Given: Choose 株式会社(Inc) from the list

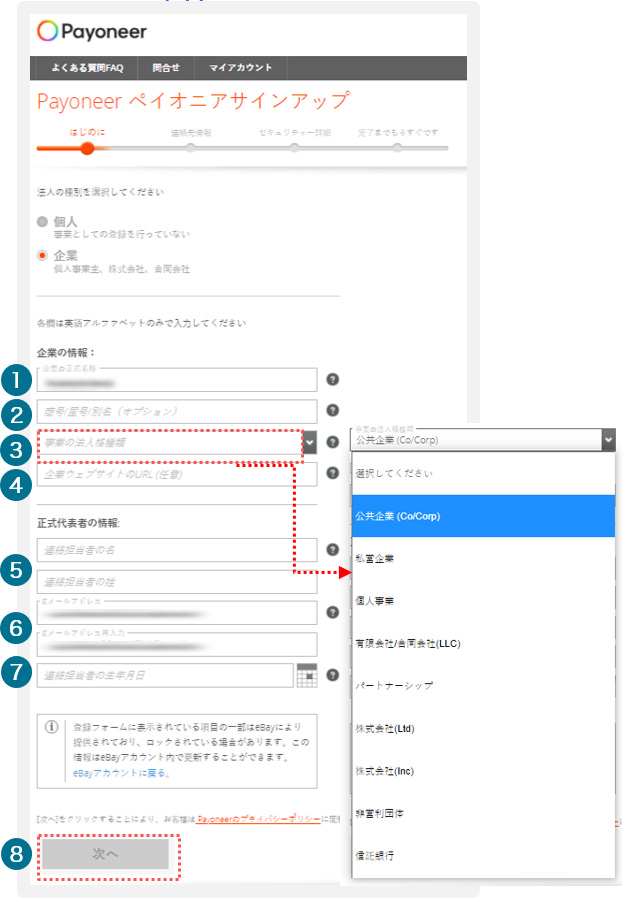Looking at the screenshot, I should click(483, 771).
